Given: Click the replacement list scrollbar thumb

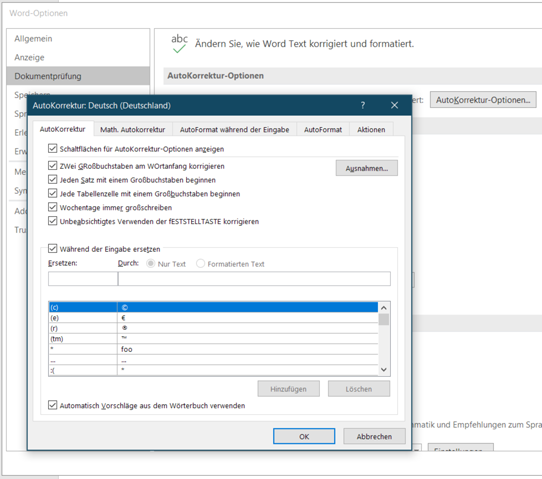Looking at the screenshot, I should (x=384, y=319).
